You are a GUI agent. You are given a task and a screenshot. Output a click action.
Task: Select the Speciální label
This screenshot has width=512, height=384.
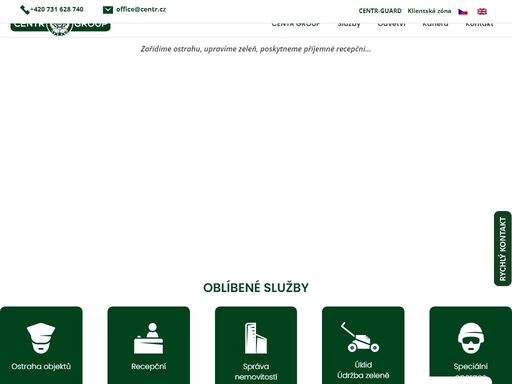click(470, 366)
